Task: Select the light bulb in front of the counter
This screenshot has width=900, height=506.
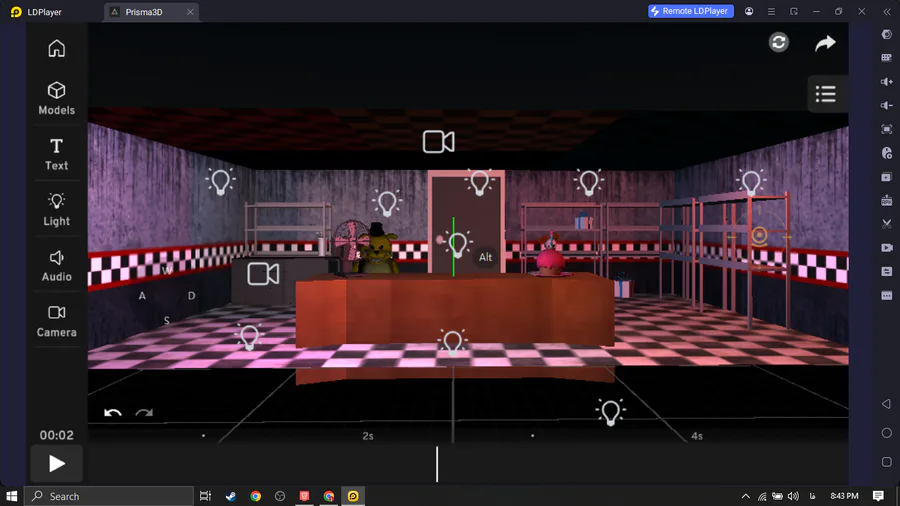Action: click(452, 342)
